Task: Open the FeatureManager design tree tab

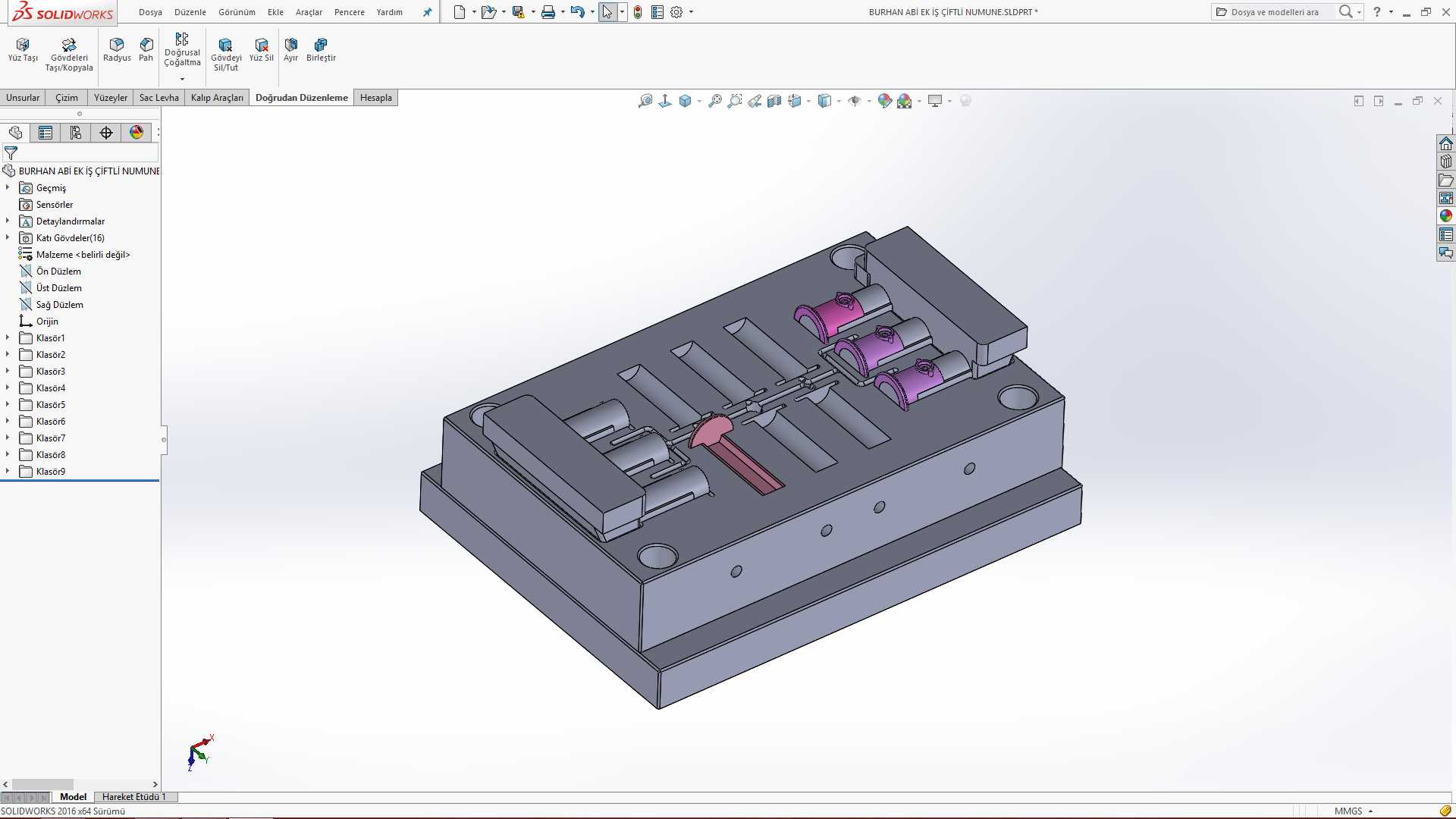Action: (x=16, y=133)
